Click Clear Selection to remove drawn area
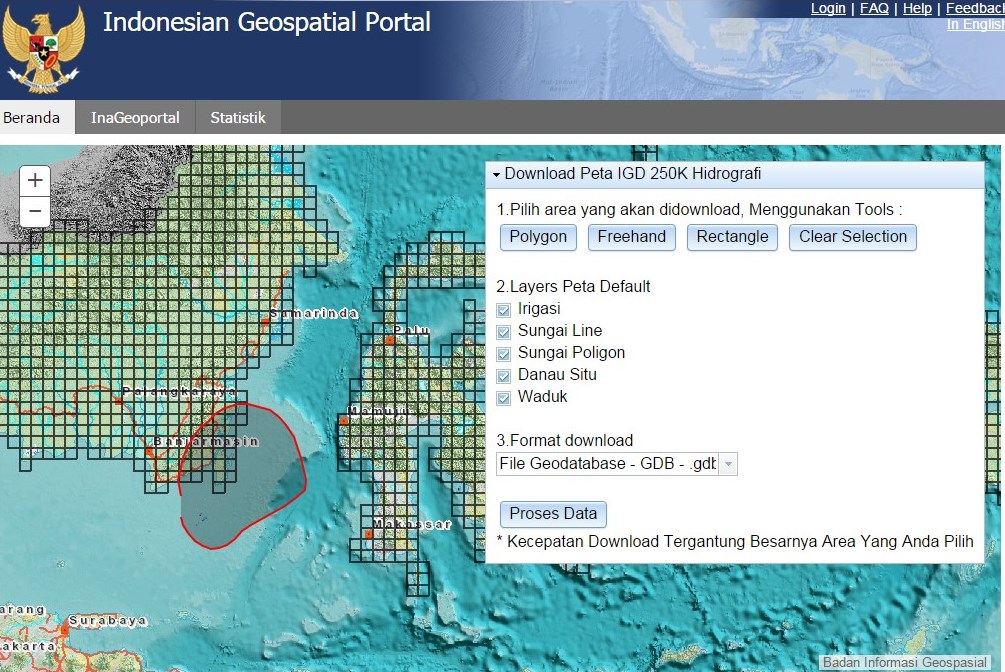Image resolution: width=1005 pixels, height=672 pixels. pos(852,237)
